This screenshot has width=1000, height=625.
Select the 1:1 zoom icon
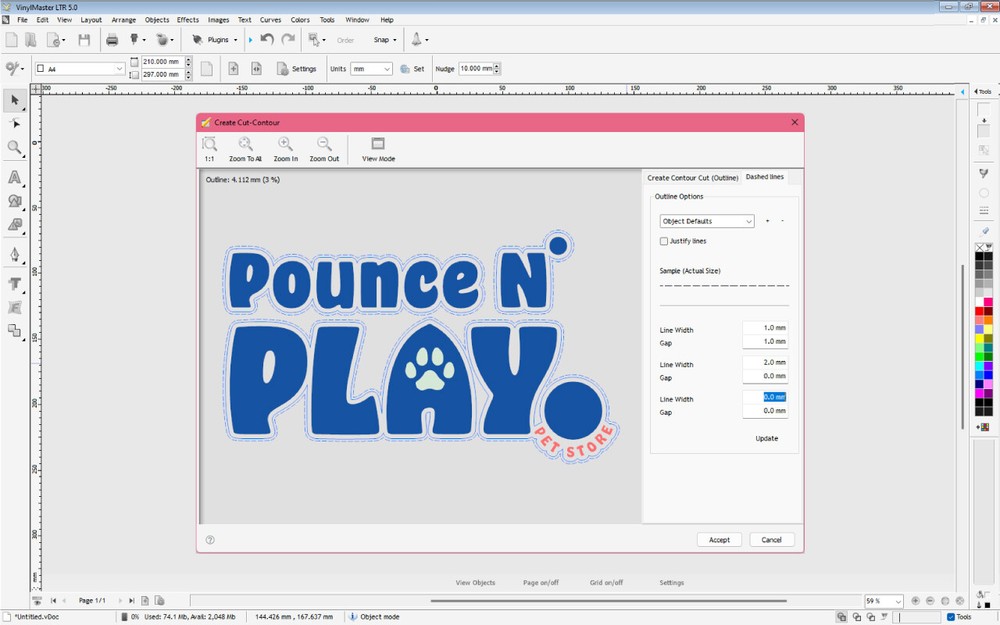tap(210, 147)
